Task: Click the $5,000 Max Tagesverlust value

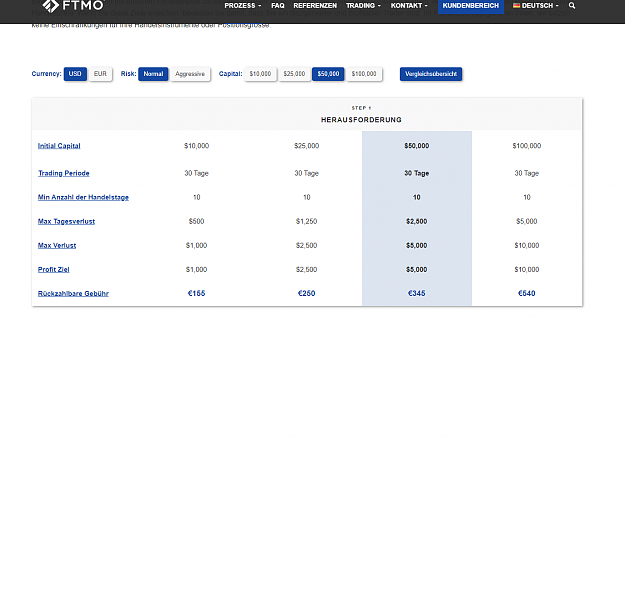Action: pos(527,221)
